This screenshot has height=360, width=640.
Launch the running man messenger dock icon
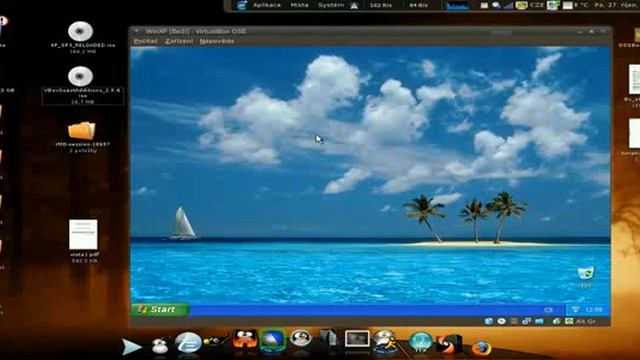point(385,341)
